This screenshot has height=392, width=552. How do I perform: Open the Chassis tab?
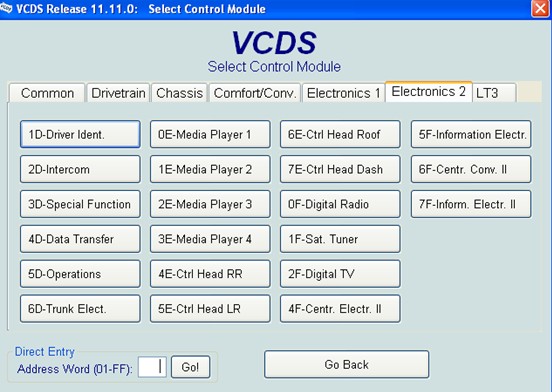point(180,93)
